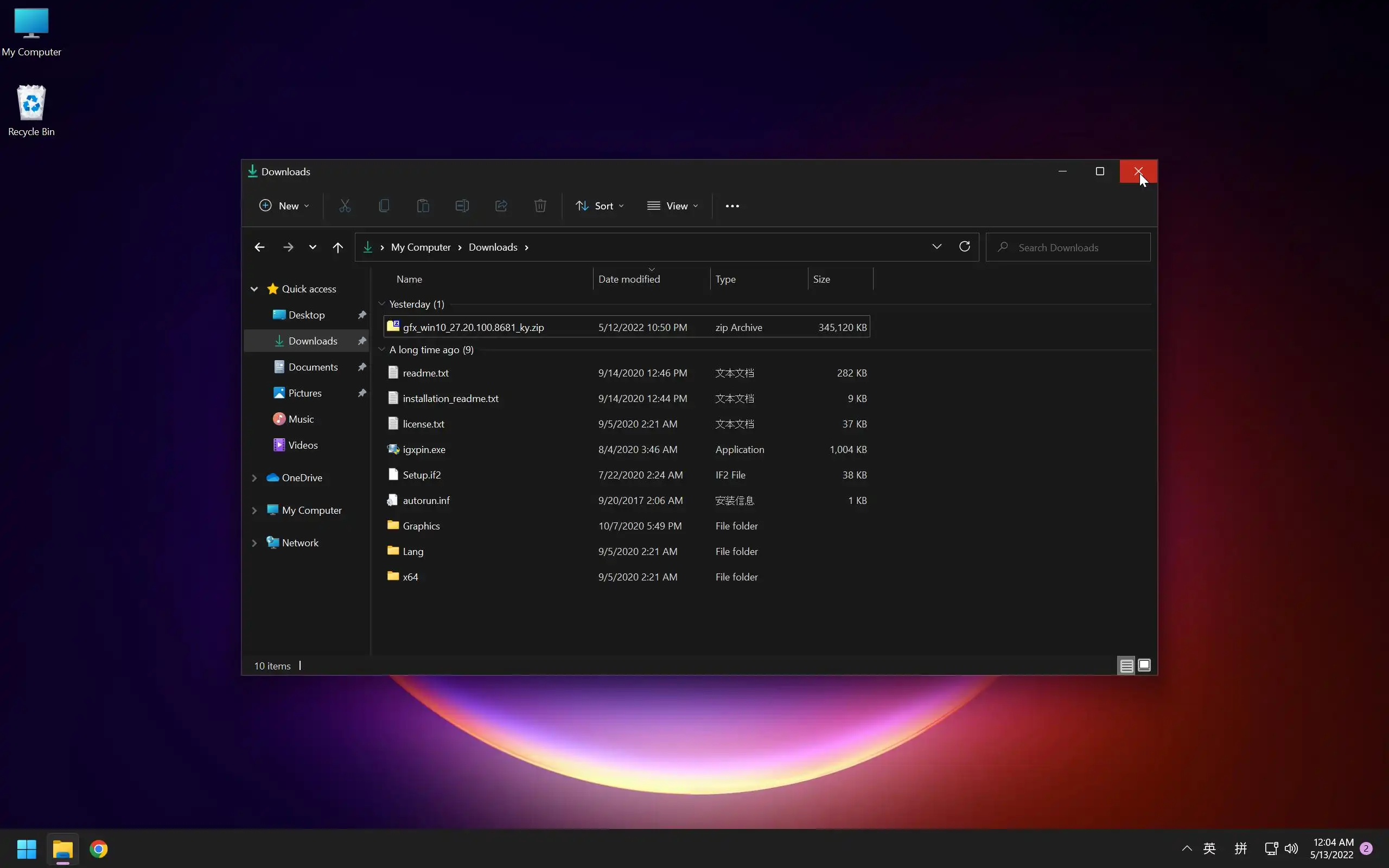The height and width of the screenshot is (868, 1389).
Task: Click the Delete trash can icon
Action: [x=540, y=206]
